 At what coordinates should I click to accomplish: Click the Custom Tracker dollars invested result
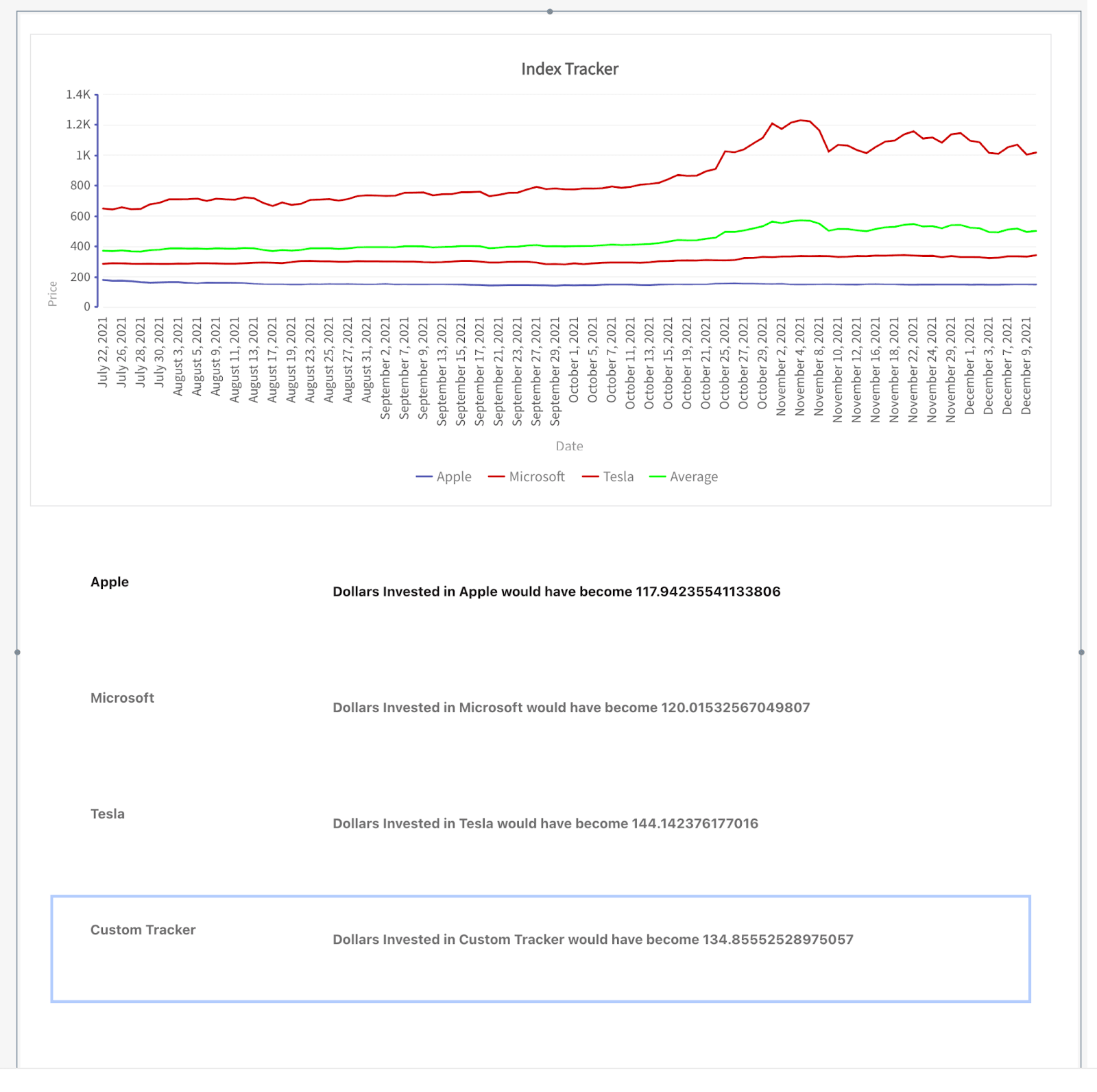[x=593, y=939]
